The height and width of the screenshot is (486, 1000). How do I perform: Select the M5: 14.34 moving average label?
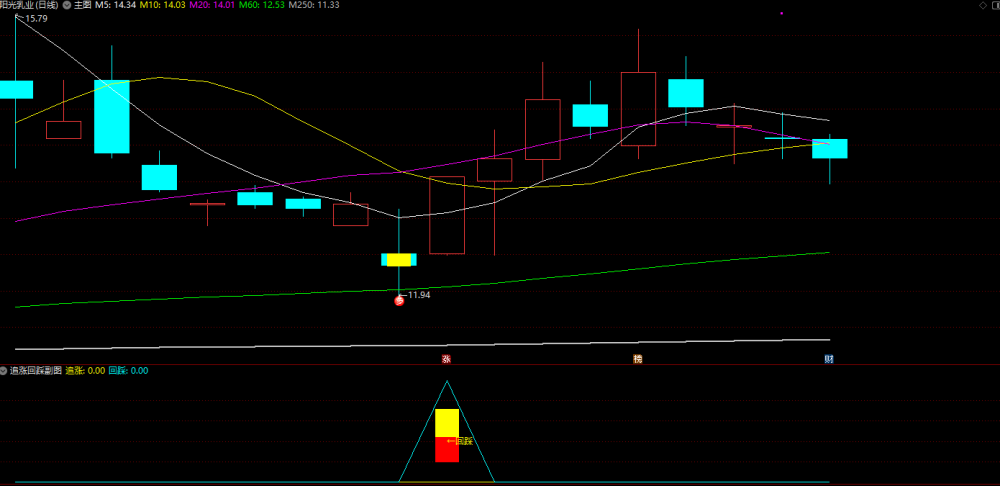point(115,5)
